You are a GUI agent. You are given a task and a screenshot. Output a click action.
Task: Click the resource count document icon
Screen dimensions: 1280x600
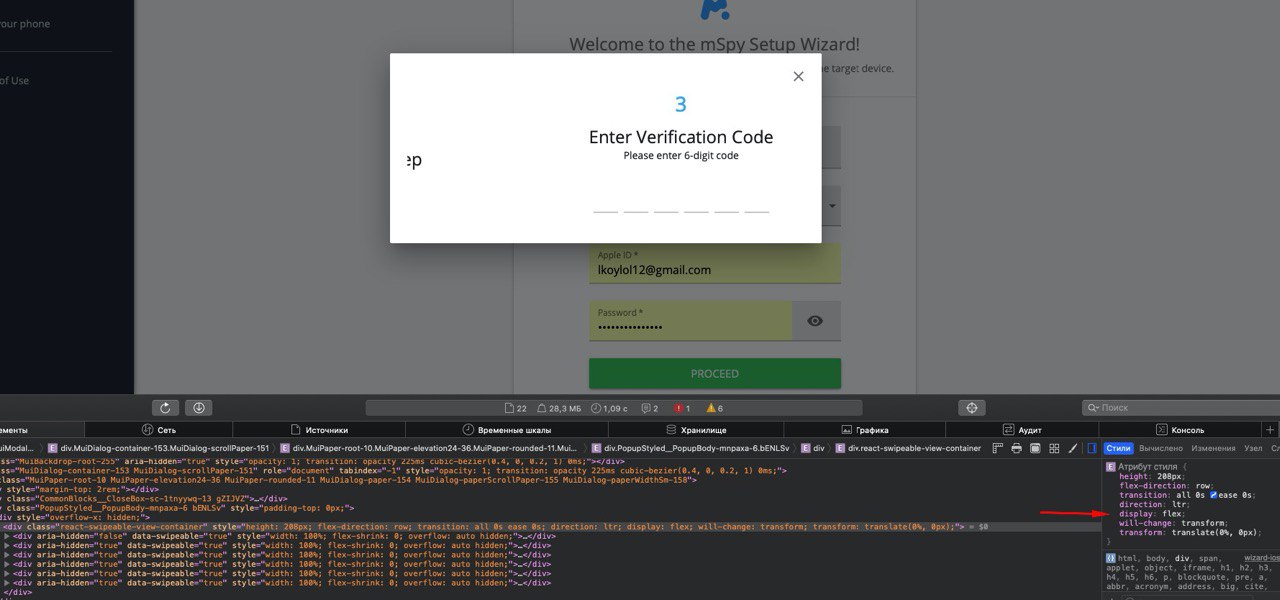pos(517,408)
